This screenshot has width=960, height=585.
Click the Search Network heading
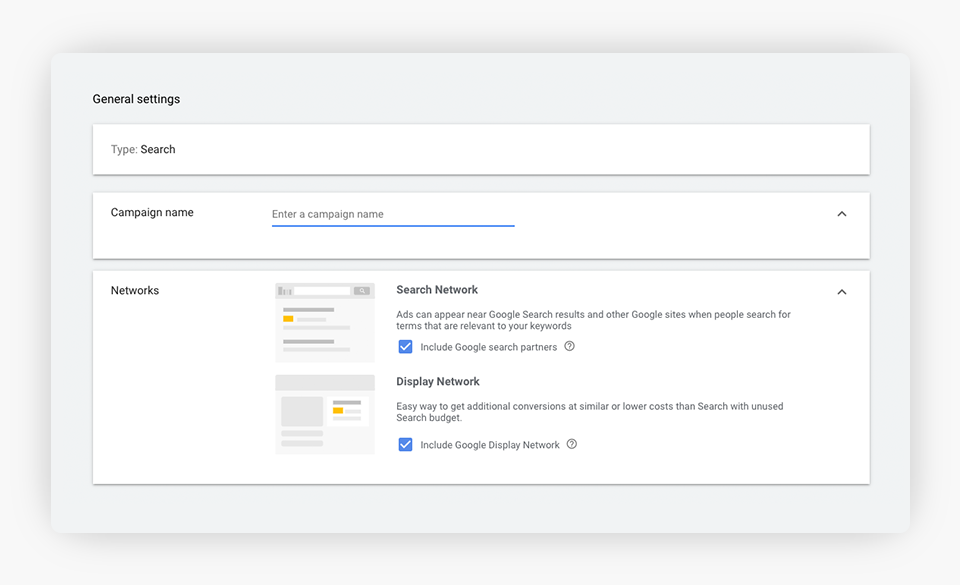(x=437, y=290)
